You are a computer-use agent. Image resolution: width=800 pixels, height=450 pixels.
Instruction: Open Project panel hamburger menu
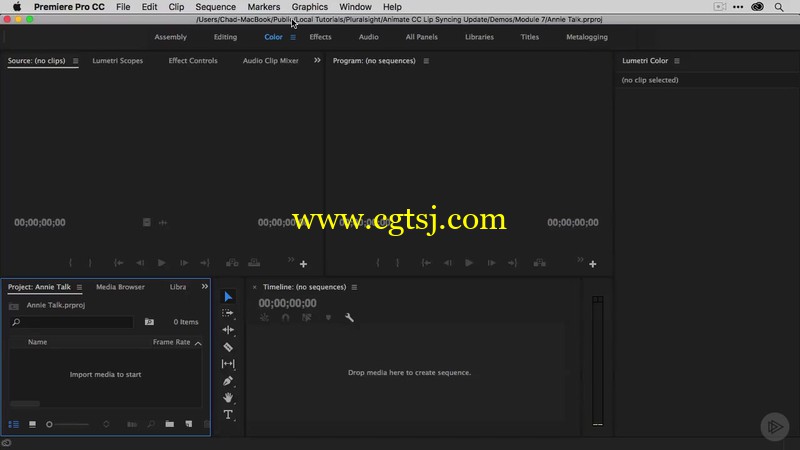click(79, 287)
